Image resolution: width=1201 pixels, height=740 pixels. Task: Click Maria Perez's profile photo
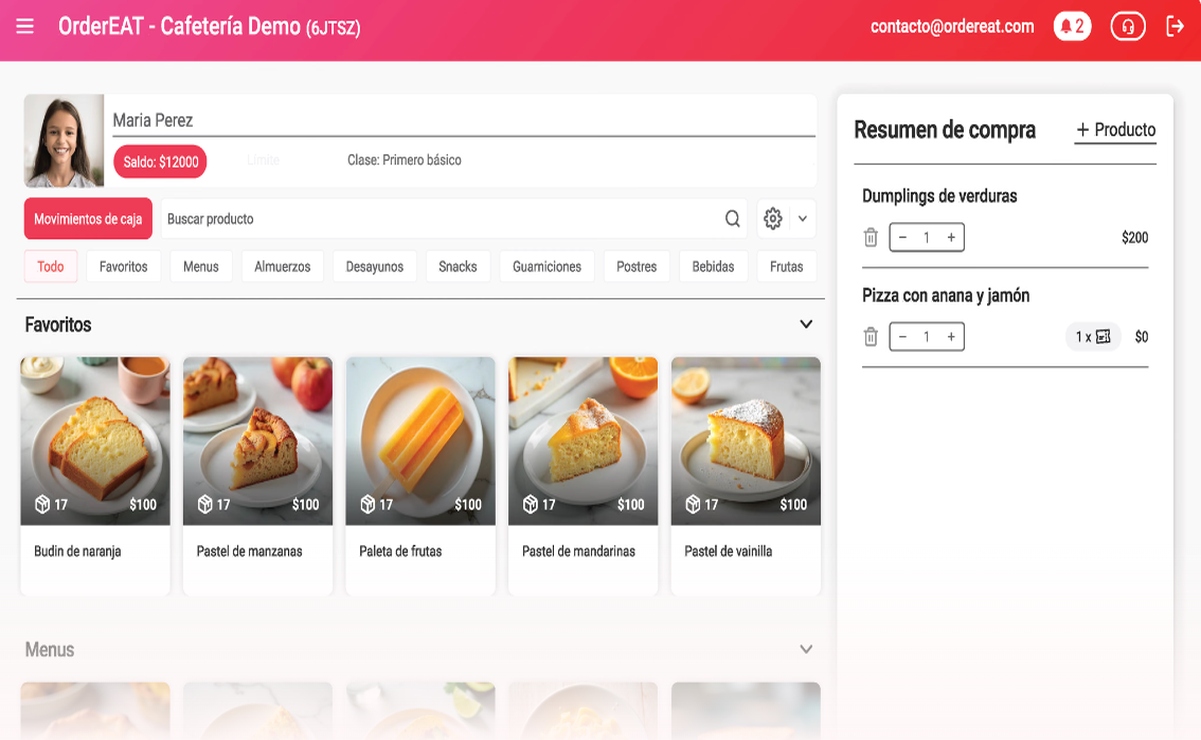(64, 141)
